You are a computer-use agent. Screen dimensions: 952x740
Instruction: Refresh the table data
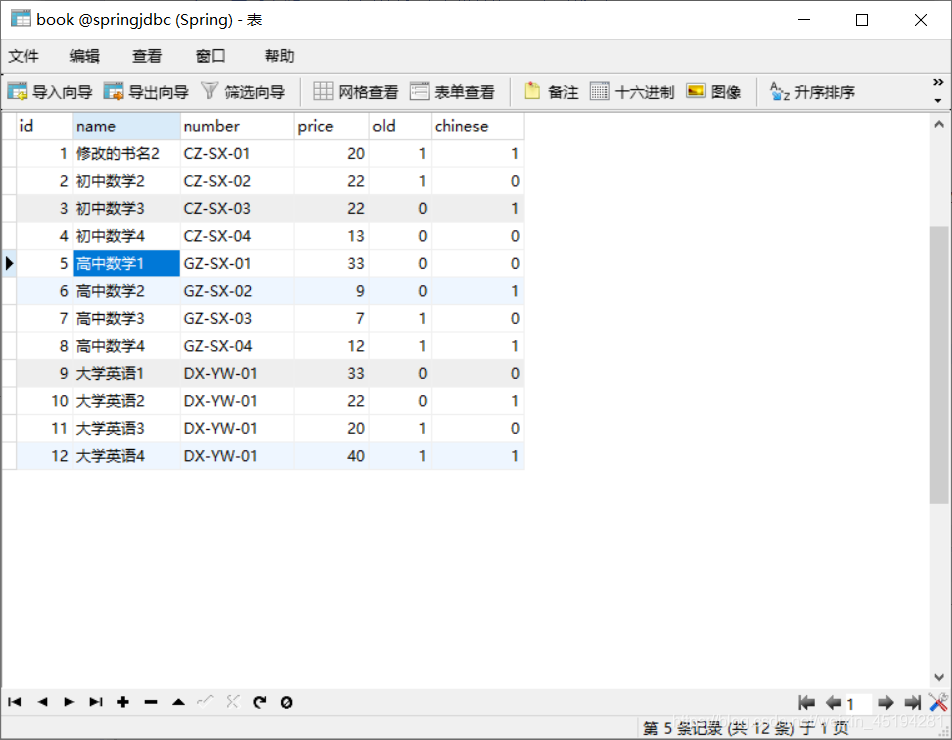(261, 702)
